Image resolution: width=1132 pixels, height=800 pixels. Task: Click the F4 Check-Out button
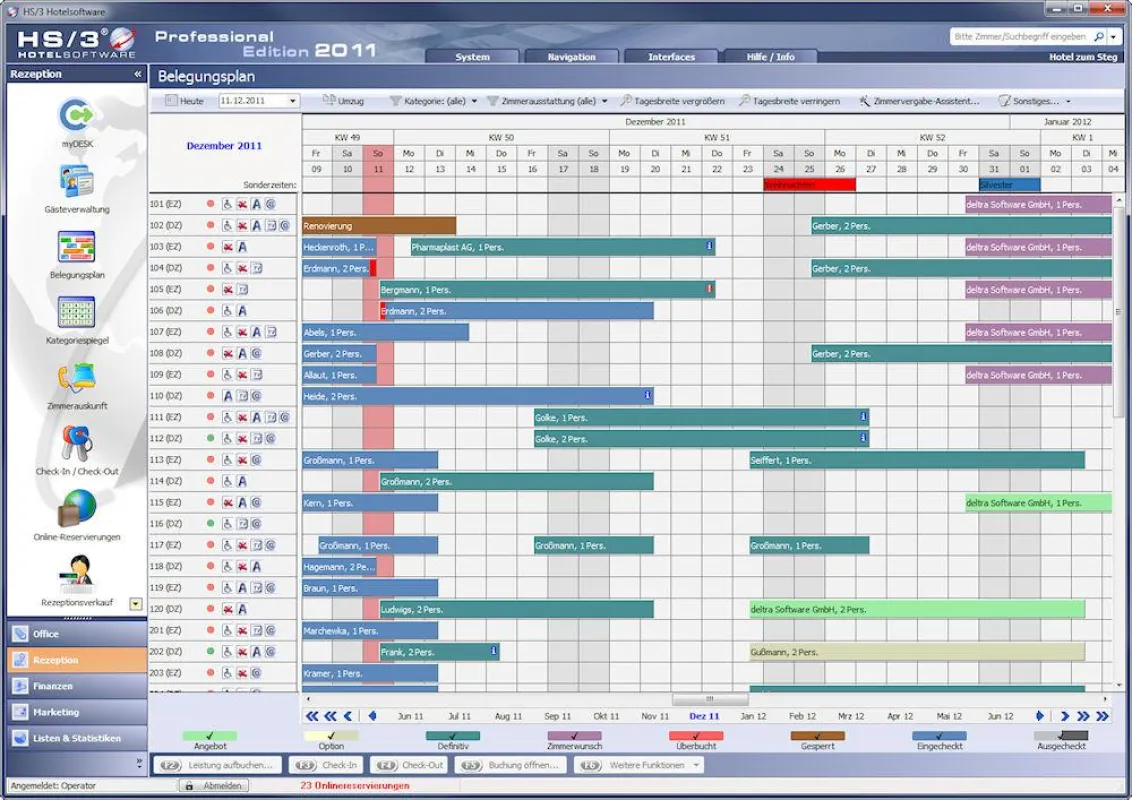coord(409,765)
